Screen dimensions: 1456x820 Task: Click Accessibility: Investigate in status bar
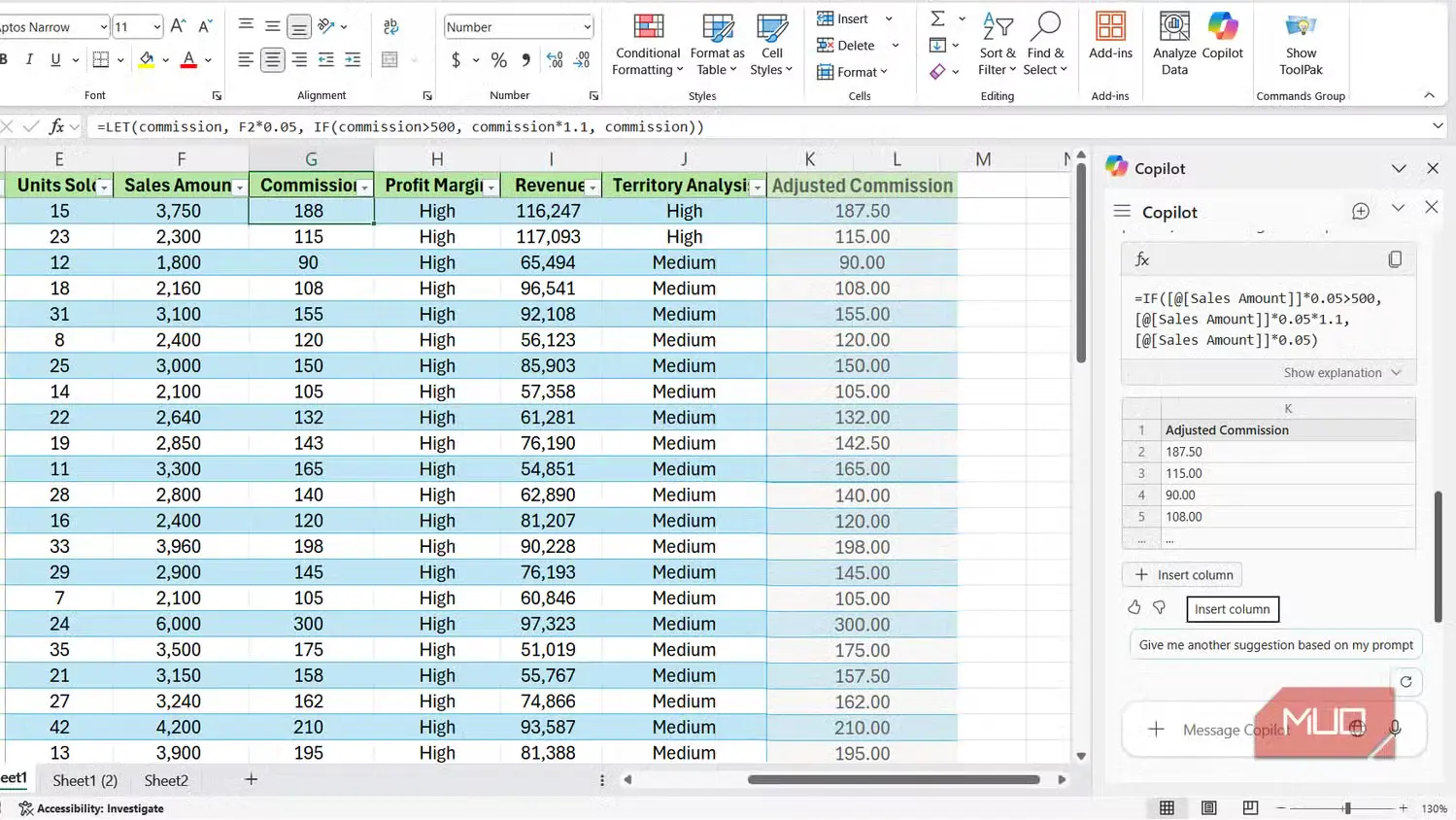pyautogui.click(x=91, y=808)
